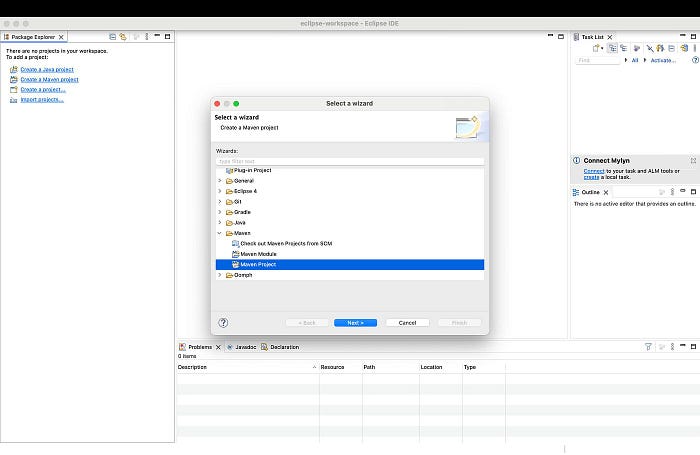Expand the Oomph folder
The height and width of the screenshot is (455, 700).
coord(220,275)
